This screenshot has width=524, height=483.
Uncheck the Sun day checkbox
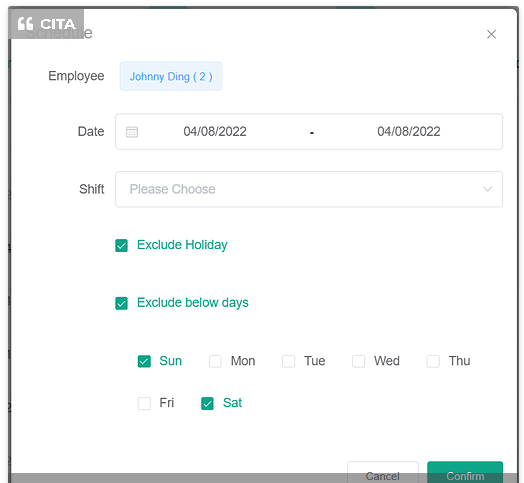[144, 361]
